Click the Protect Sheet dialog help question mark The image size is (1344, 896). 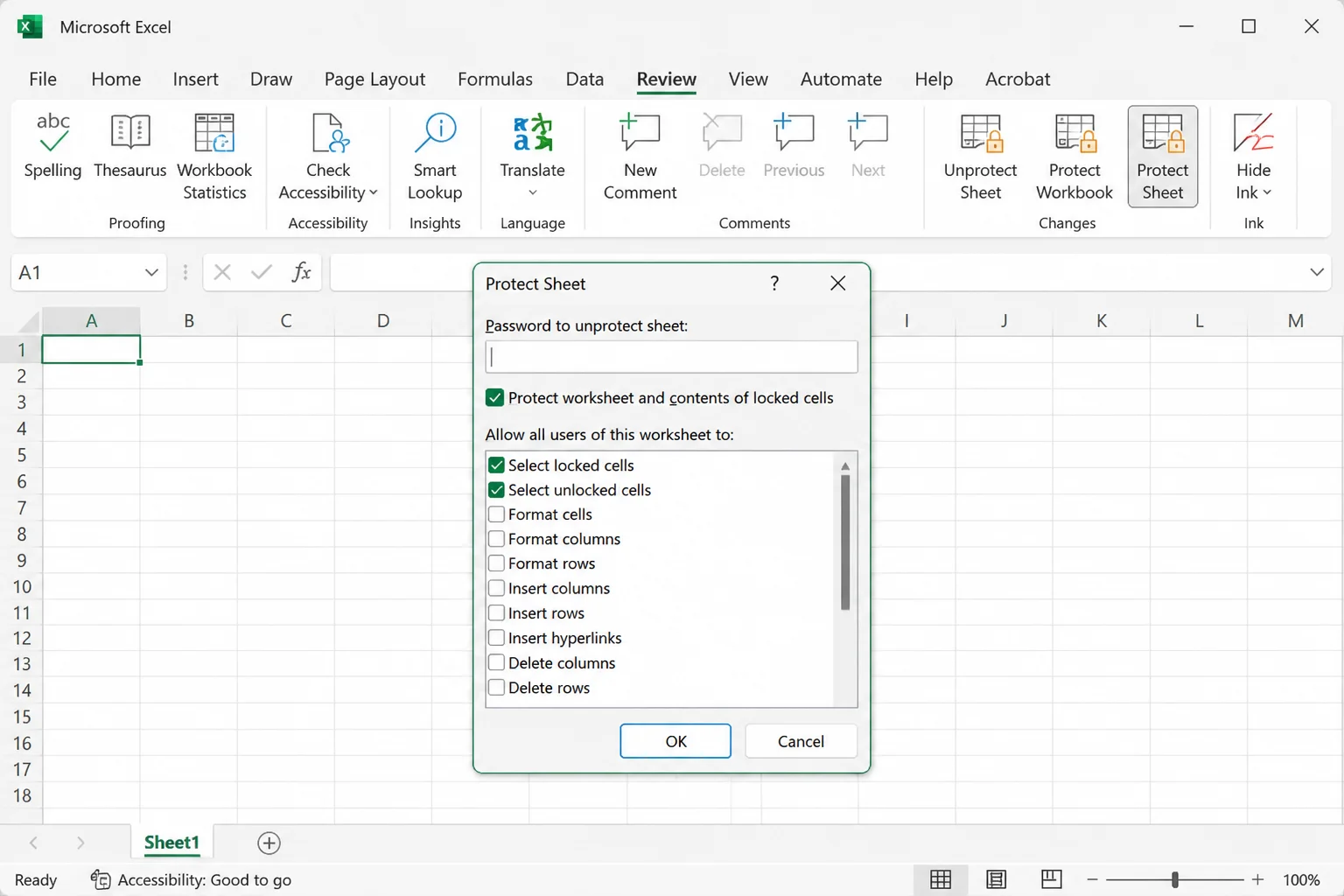[774, 283]
